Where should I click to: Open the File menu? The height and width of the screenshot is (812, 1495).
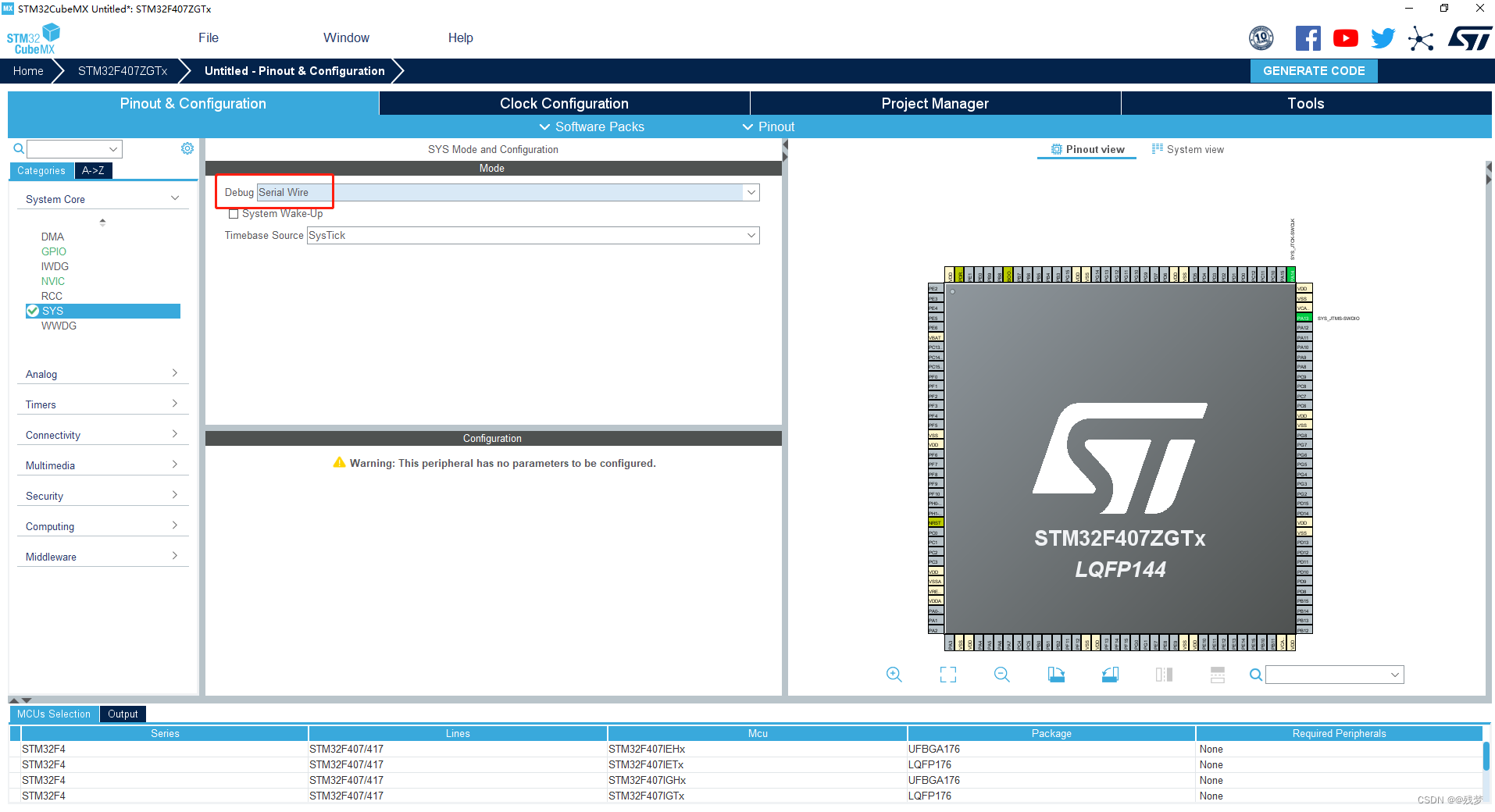point(209,37)
